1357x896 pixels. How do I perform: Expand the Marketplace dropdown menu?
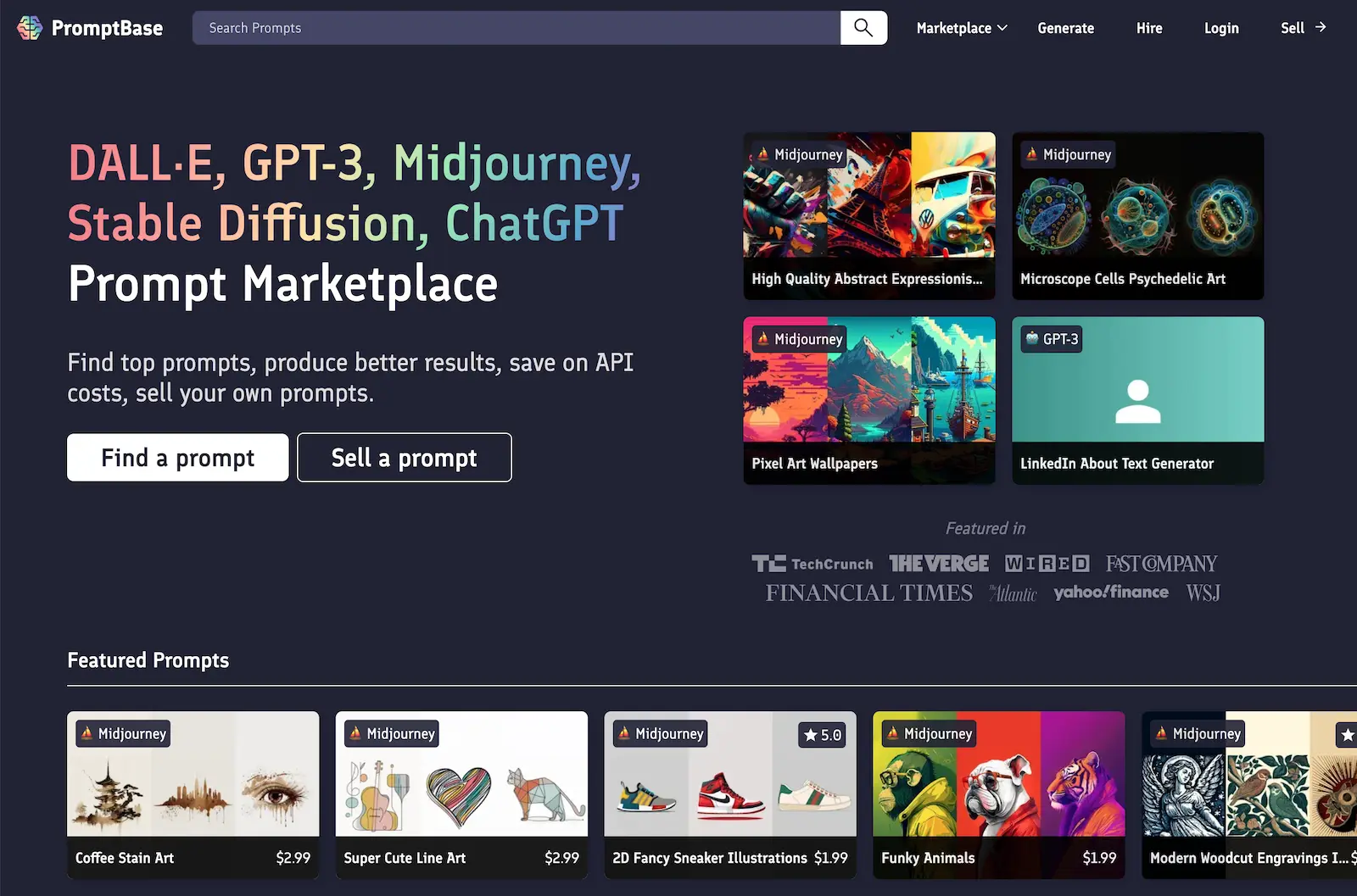(962, 28)
